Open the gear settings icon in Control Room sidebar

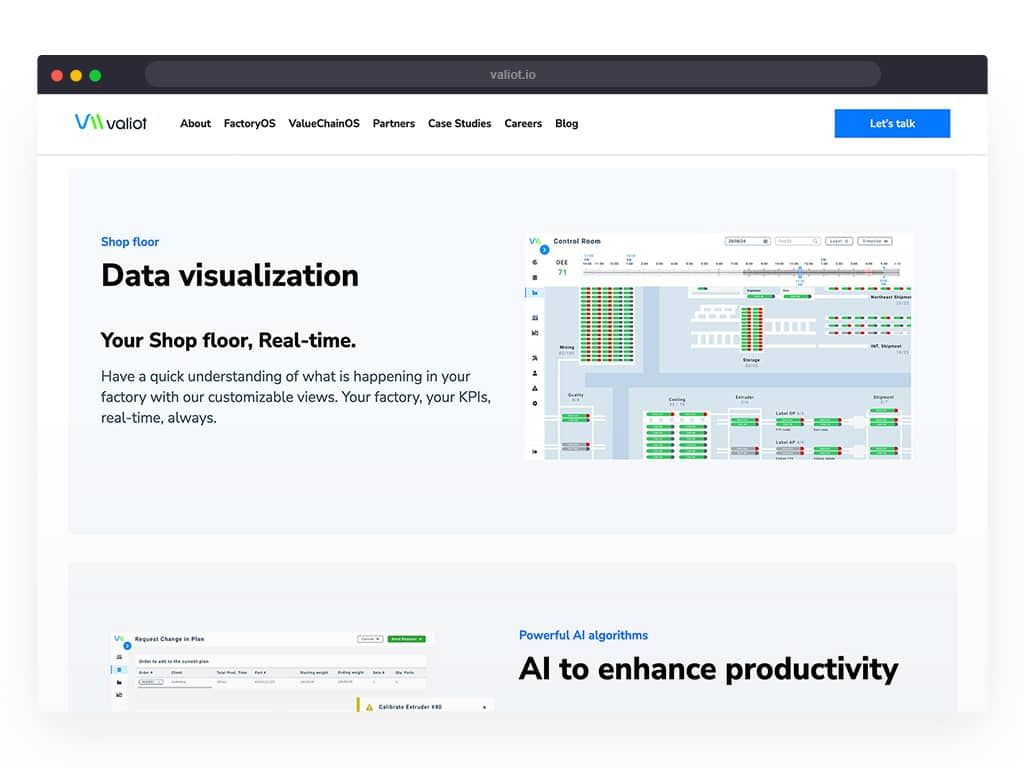(x=535, y=404)
